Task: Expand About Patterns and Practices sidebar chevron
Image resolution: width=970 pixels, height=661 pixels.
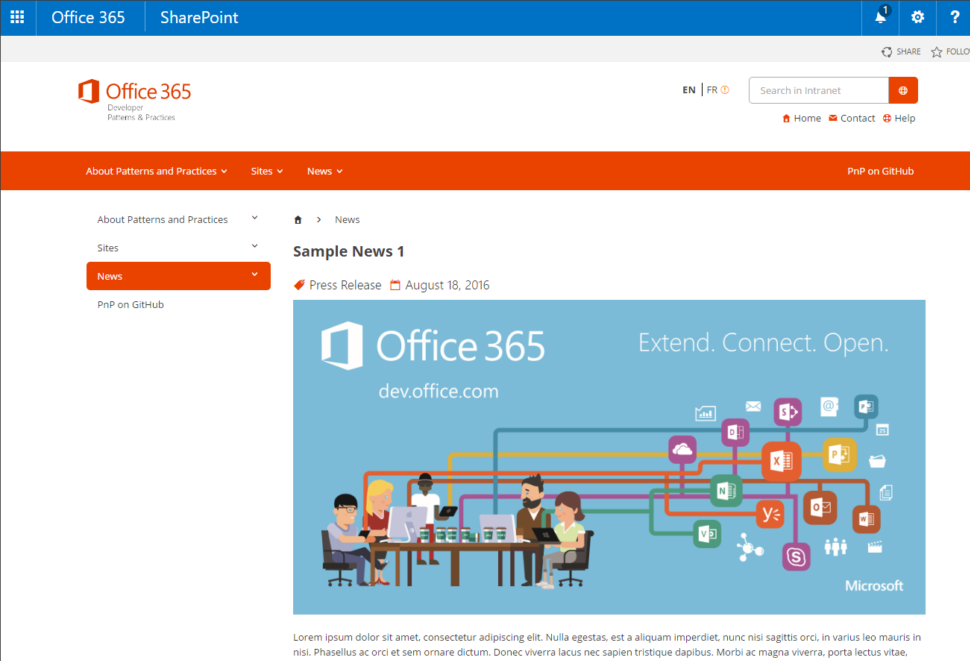Action: click(x=255, y=218)
